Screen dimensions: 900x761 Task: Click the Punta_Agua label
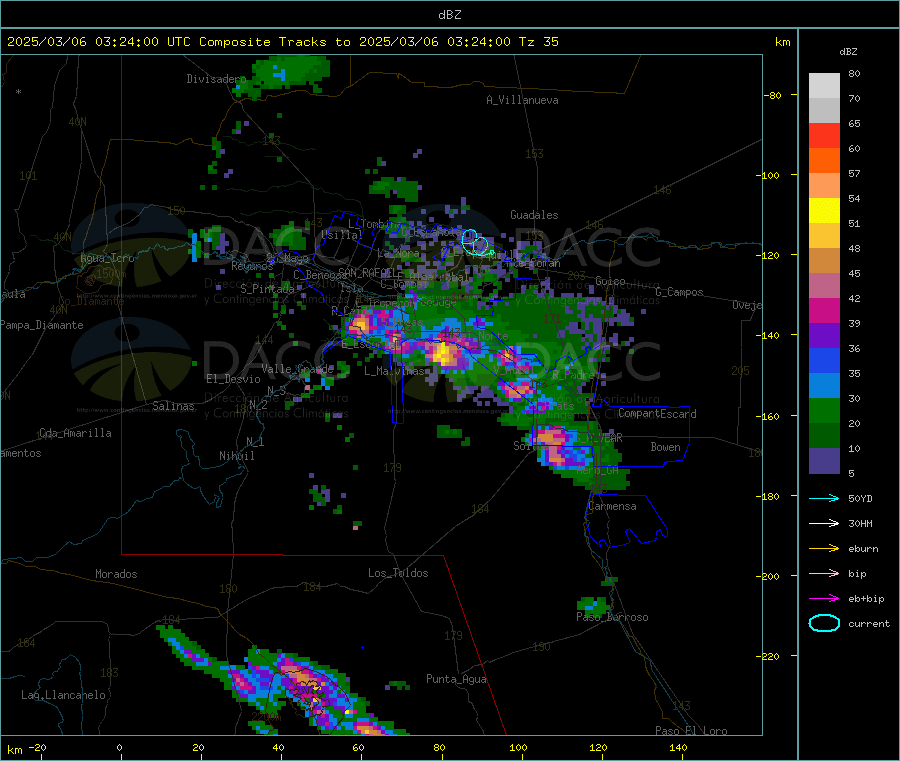point(456,679)
